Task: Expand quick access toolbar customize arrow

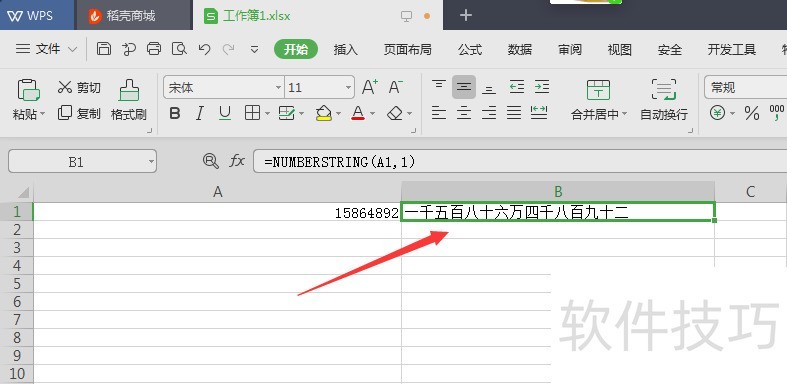Action: point(254,49)
